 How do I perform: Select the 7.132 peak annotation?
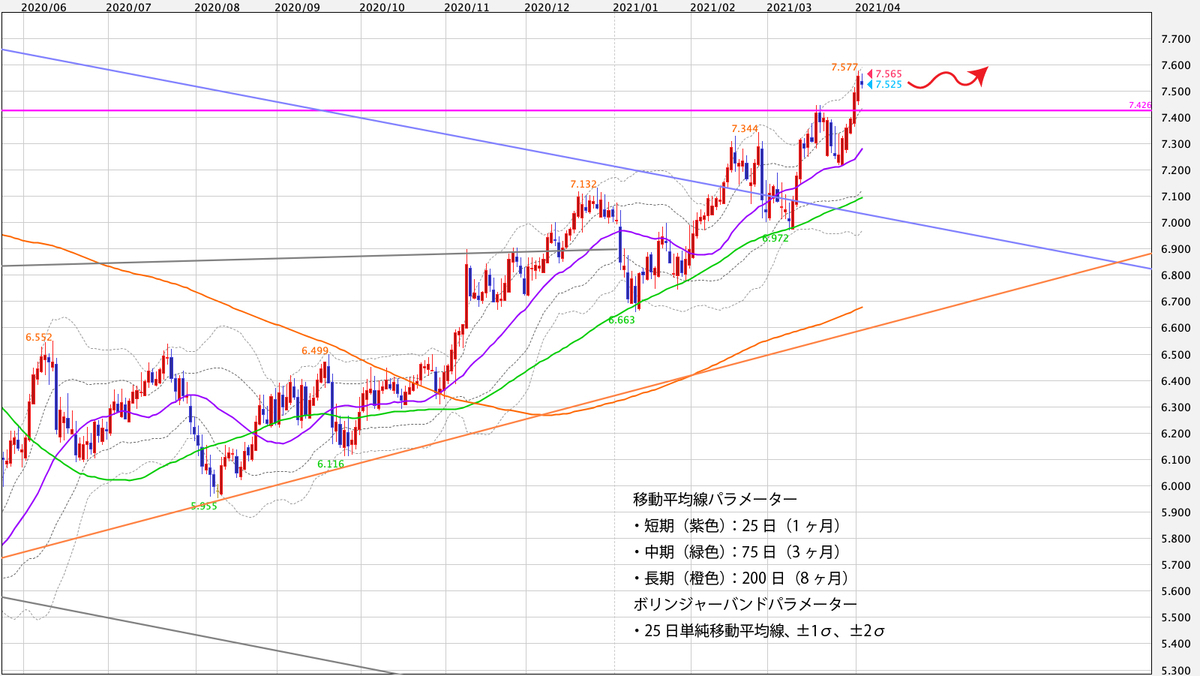[583, 184]
